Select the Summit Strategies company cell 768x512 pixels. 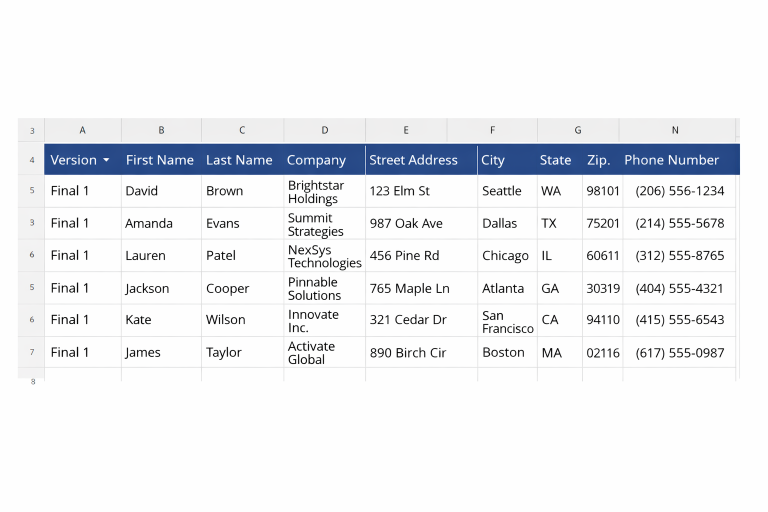pos(324,224)
